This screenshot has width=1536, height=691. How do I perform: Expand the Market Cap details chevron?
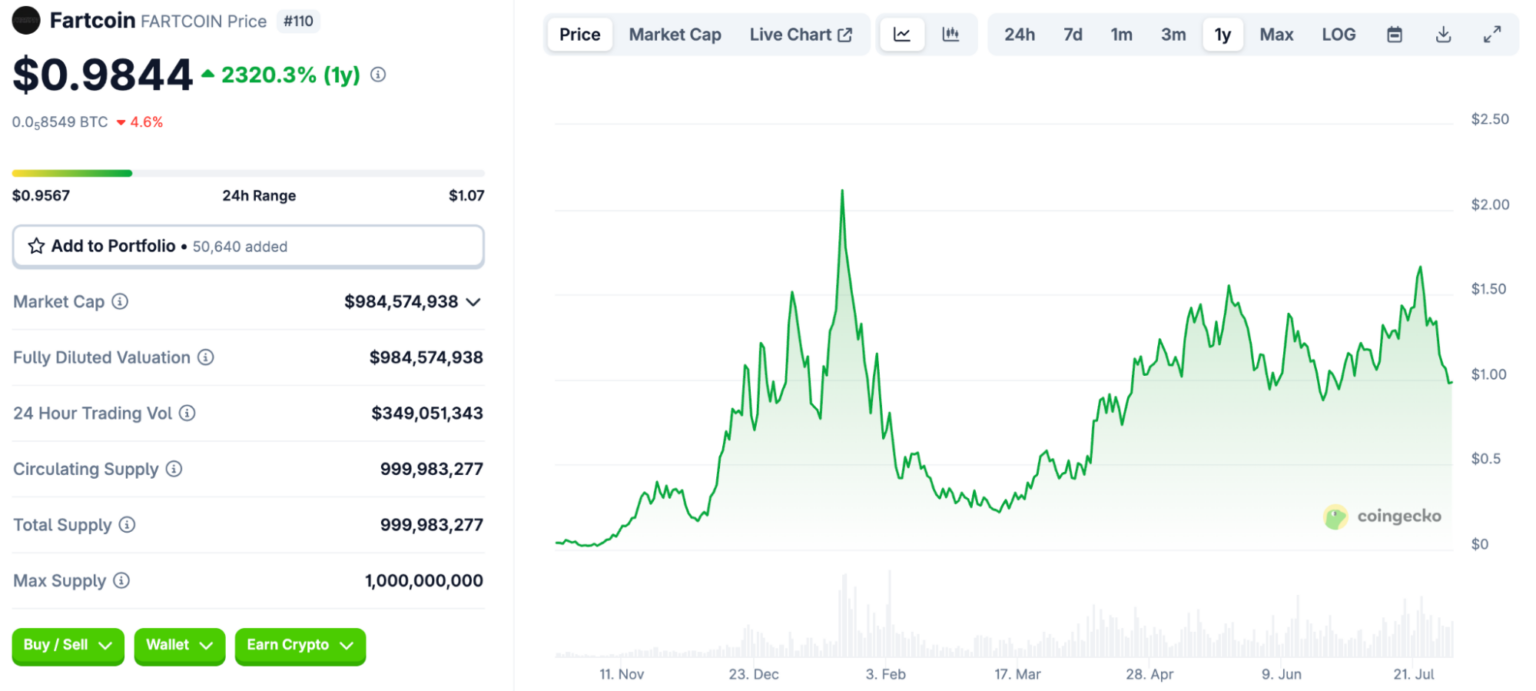pyautogui.click(x=472, y=301)
